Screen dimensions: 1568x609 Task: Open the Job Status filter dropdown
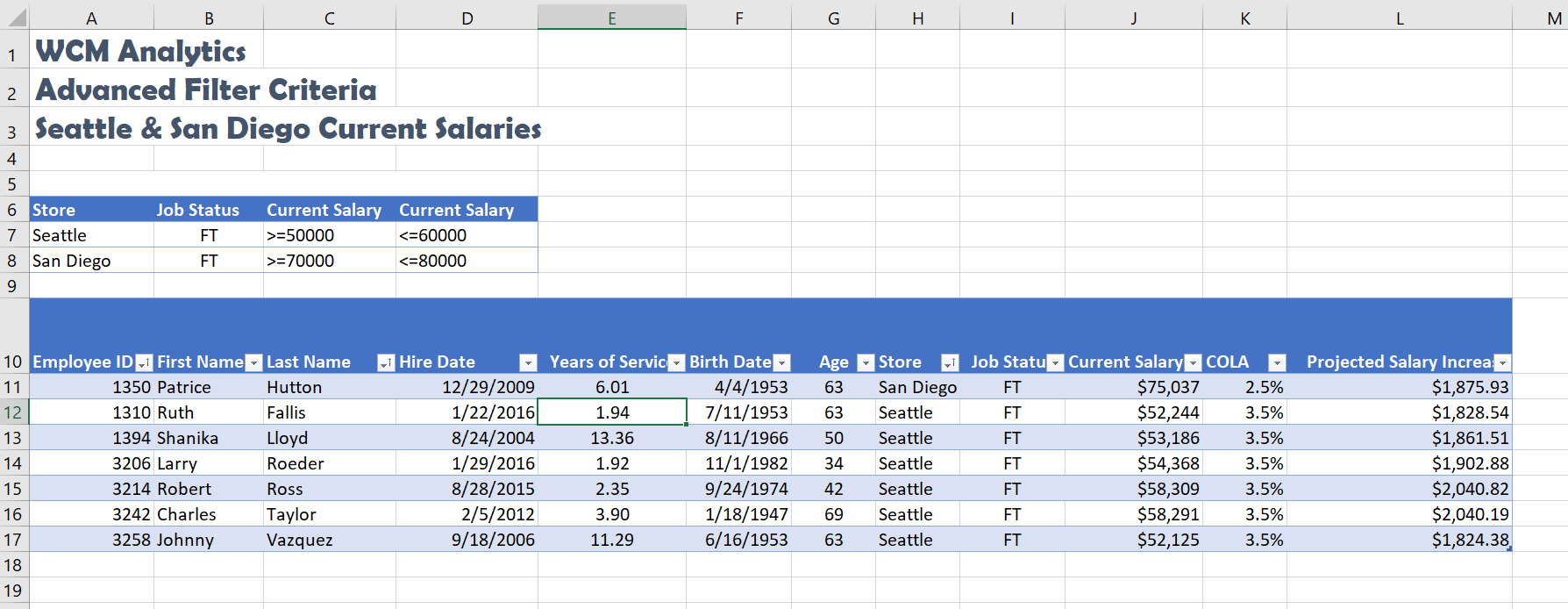tap(1056, 362)
